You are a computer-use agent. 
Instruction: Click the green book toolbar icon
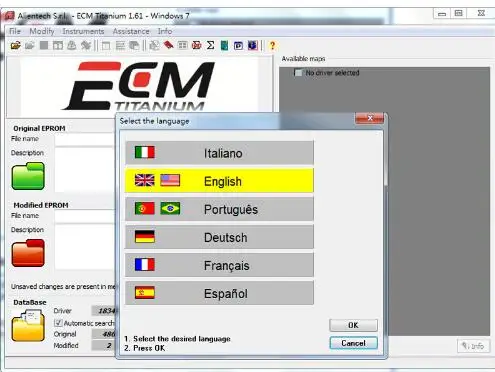[224, 45]
